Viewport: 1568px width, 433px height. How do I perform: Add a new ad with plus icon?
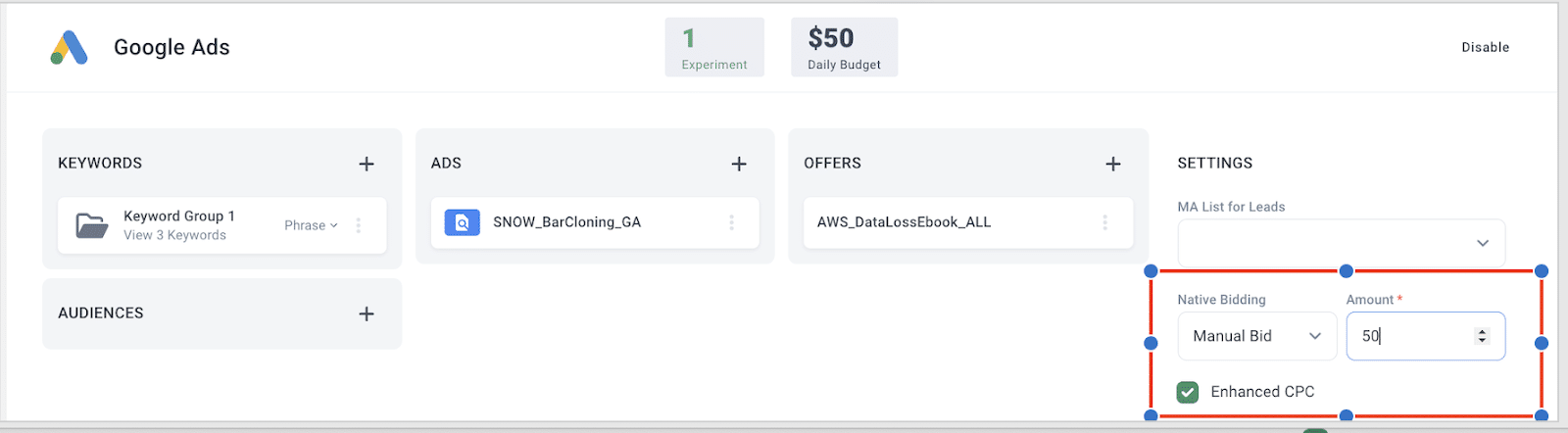(739, 164)
